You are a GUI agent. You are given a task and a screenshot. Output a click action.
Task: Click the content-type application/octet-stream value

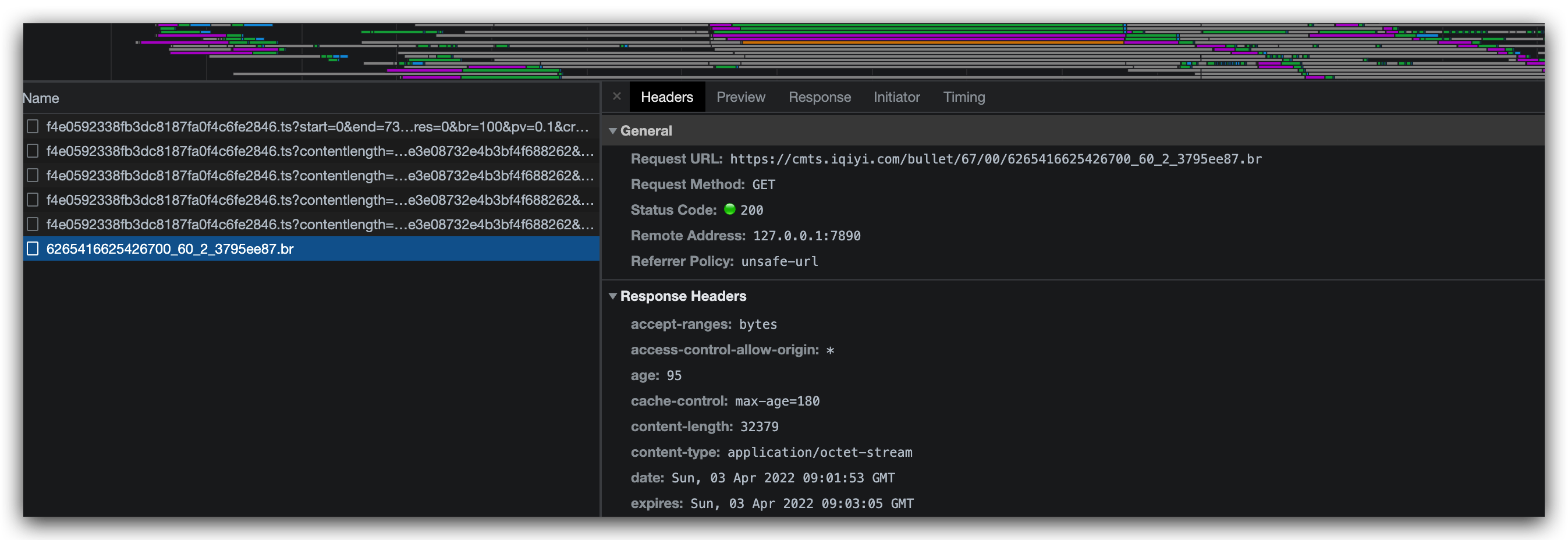pyautogui.click(x=820, y=452)
